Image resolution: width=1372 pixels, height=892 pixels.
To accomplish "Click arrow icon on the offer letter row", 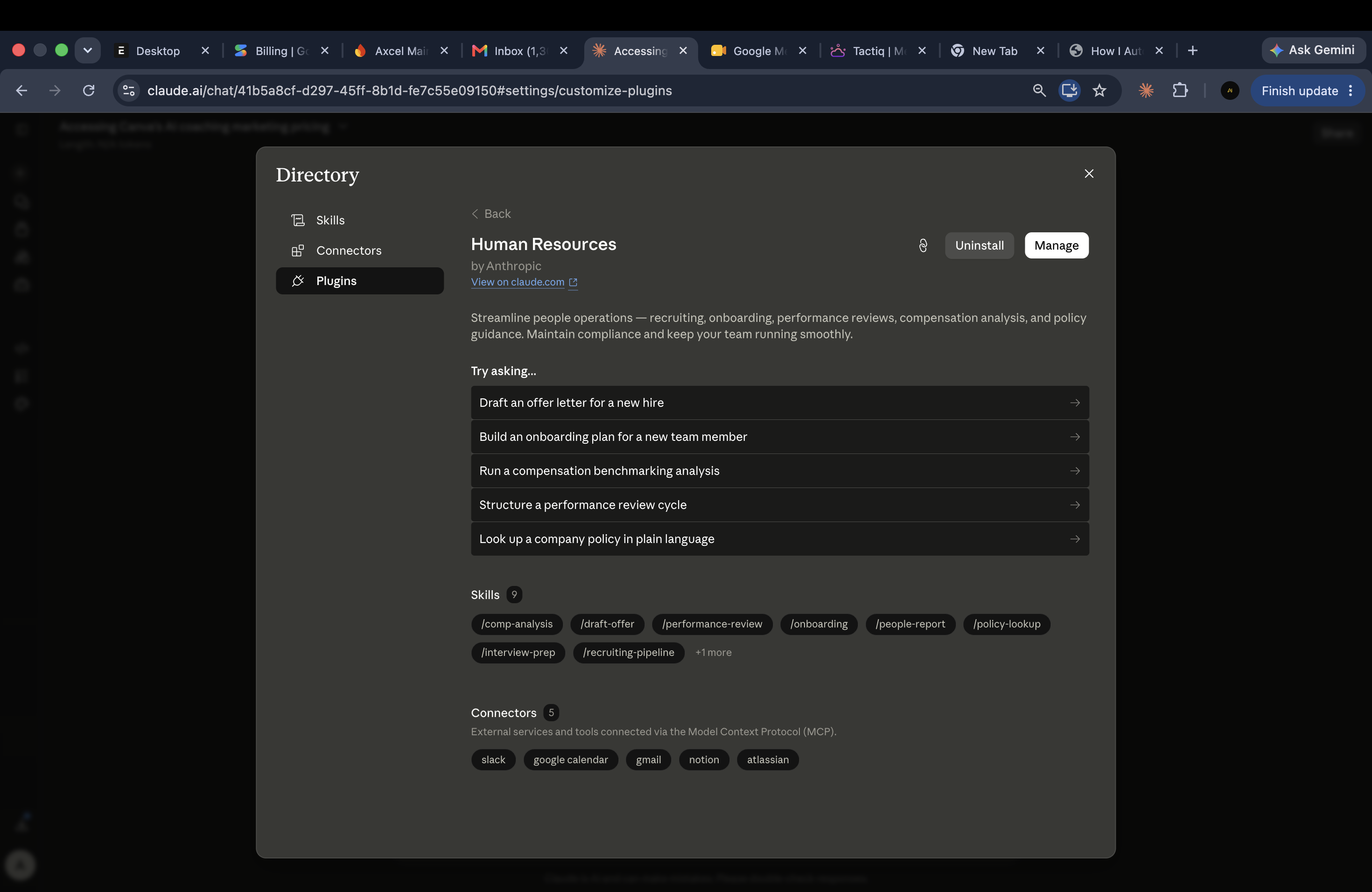I will coord(1075,403).
